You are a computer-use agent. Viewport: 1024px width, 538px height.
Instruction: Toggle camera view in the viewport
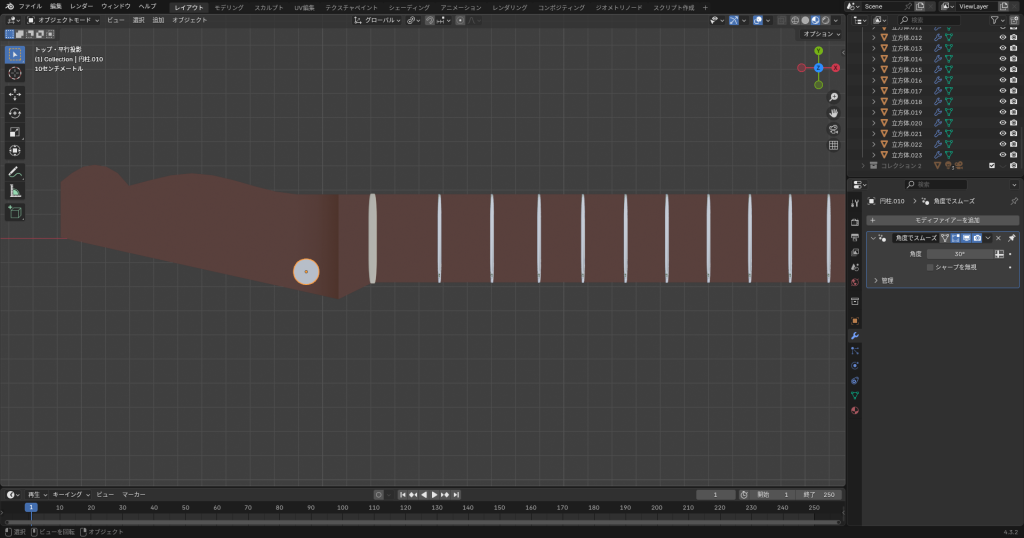click(x=833, y=129)
